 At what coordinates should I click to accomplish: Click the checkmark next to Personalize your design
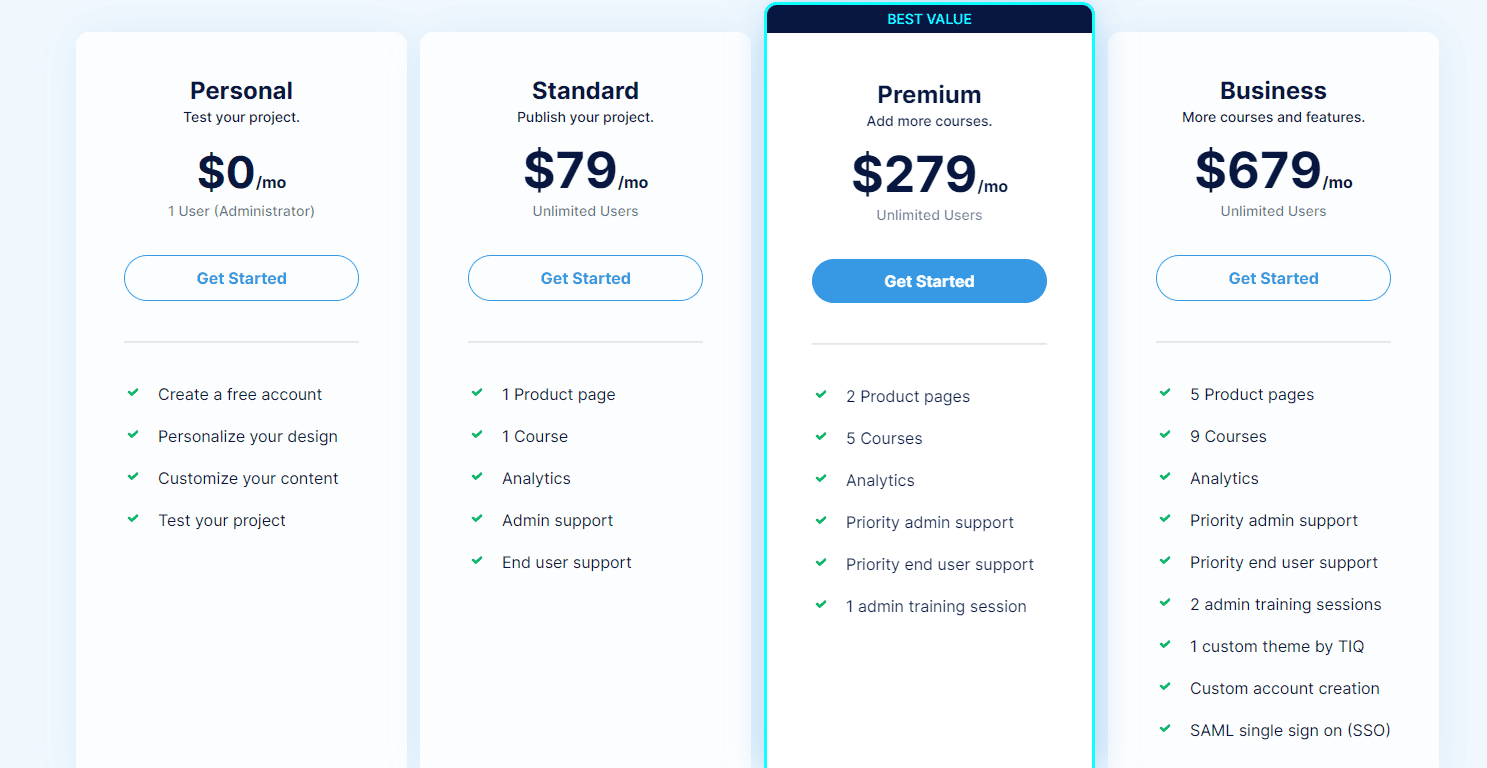point(133,436)
